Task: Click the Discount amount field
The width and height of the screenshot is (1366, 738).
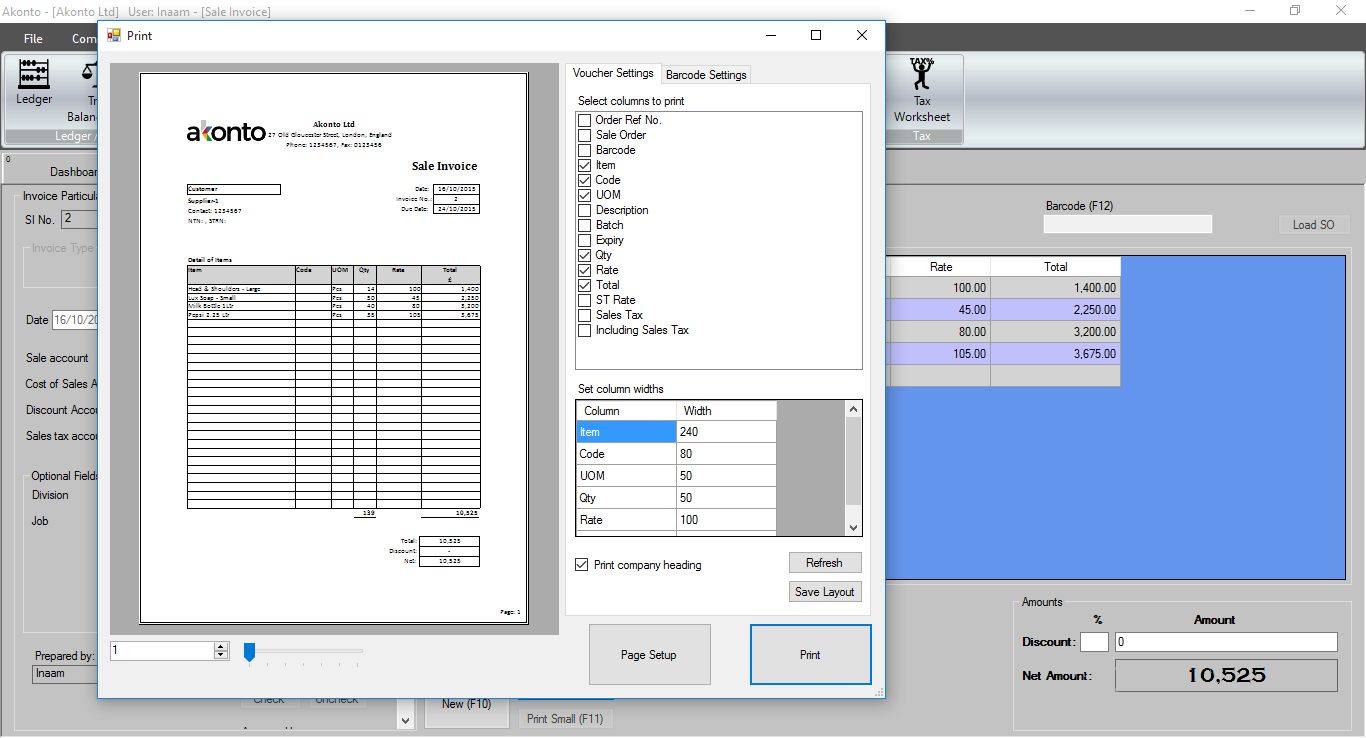Action: (x=1225, y=642)
